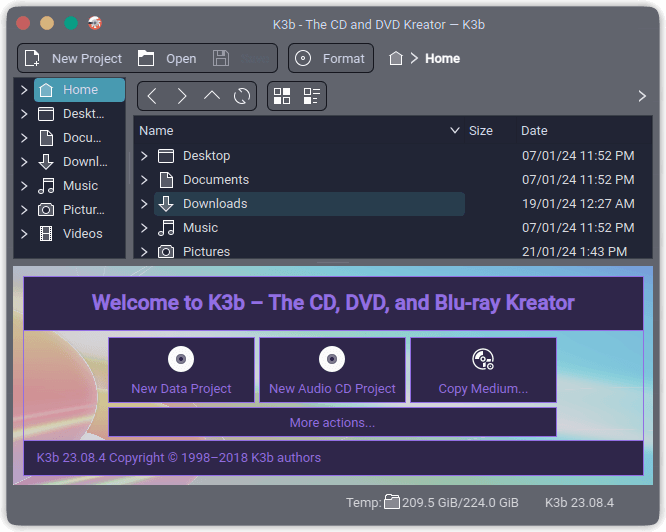666x532 pixels.
Task: Click the Music note icon in list
Action: tap(166, 228)
